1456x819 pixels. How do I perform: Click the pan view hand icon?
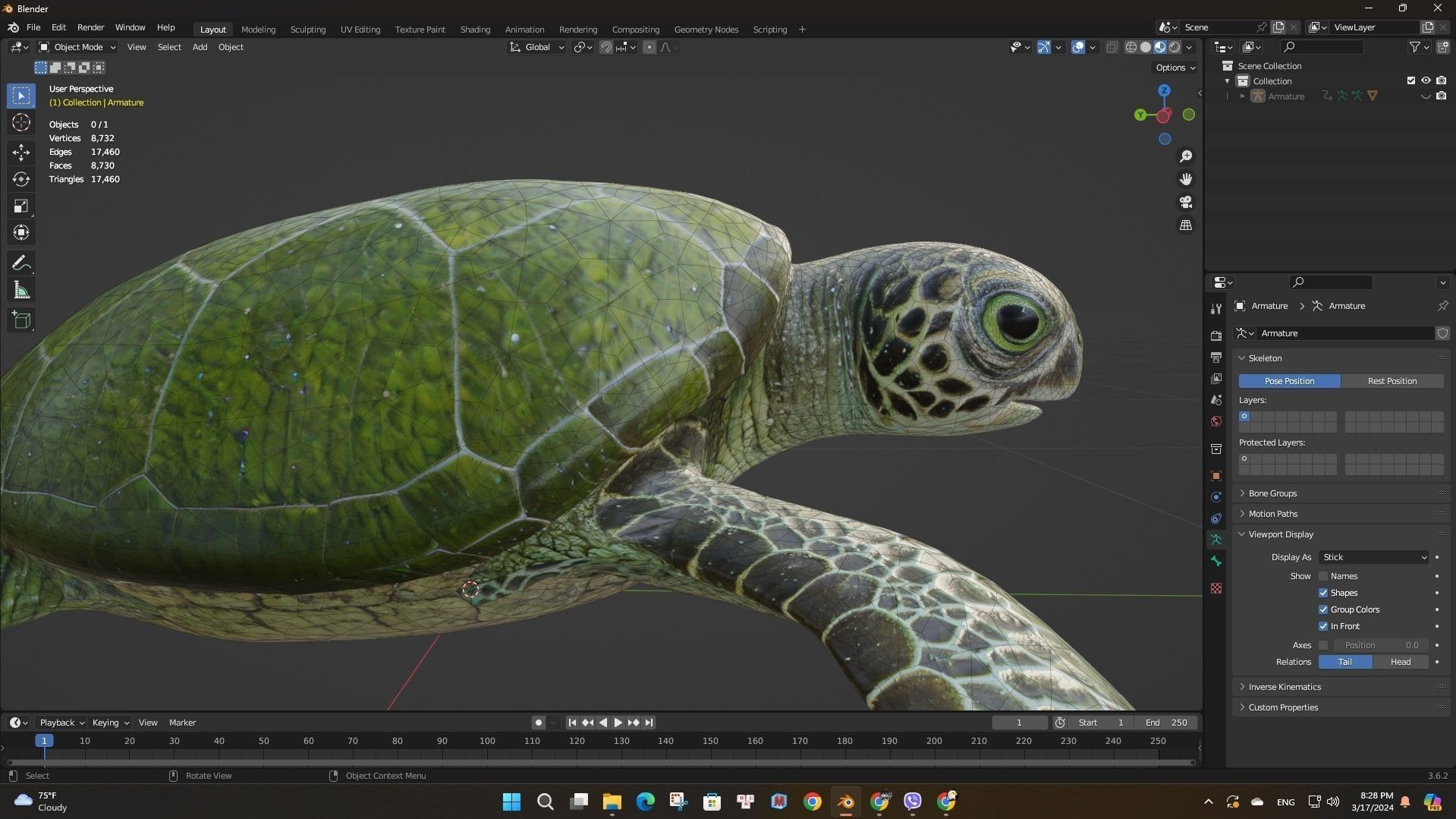[1186, 179]
